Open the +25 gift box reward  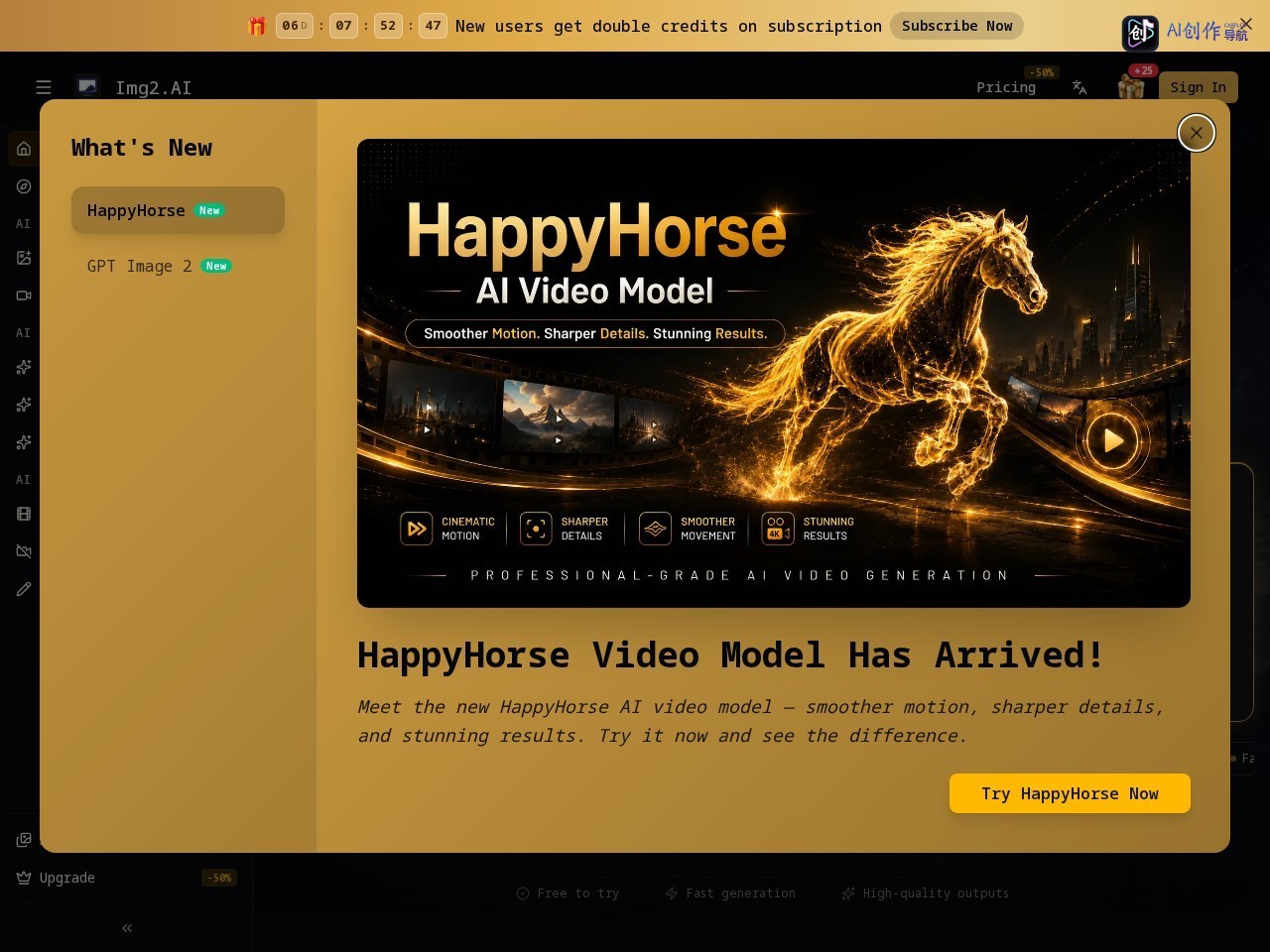coord(1131,87)
